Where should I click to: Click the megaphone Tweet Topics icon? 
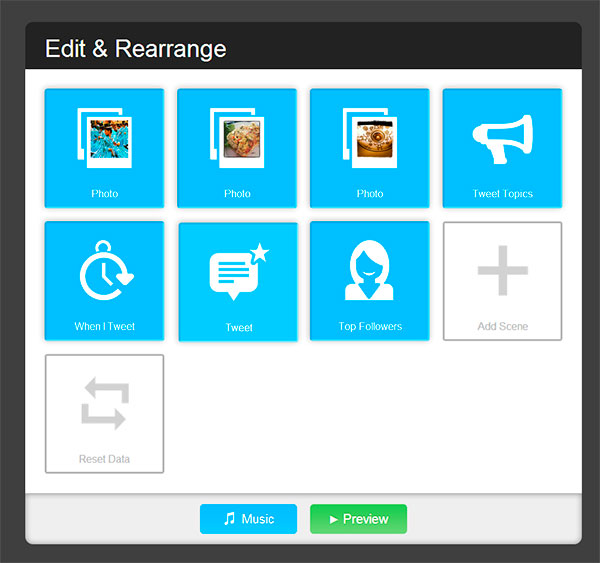502,139
